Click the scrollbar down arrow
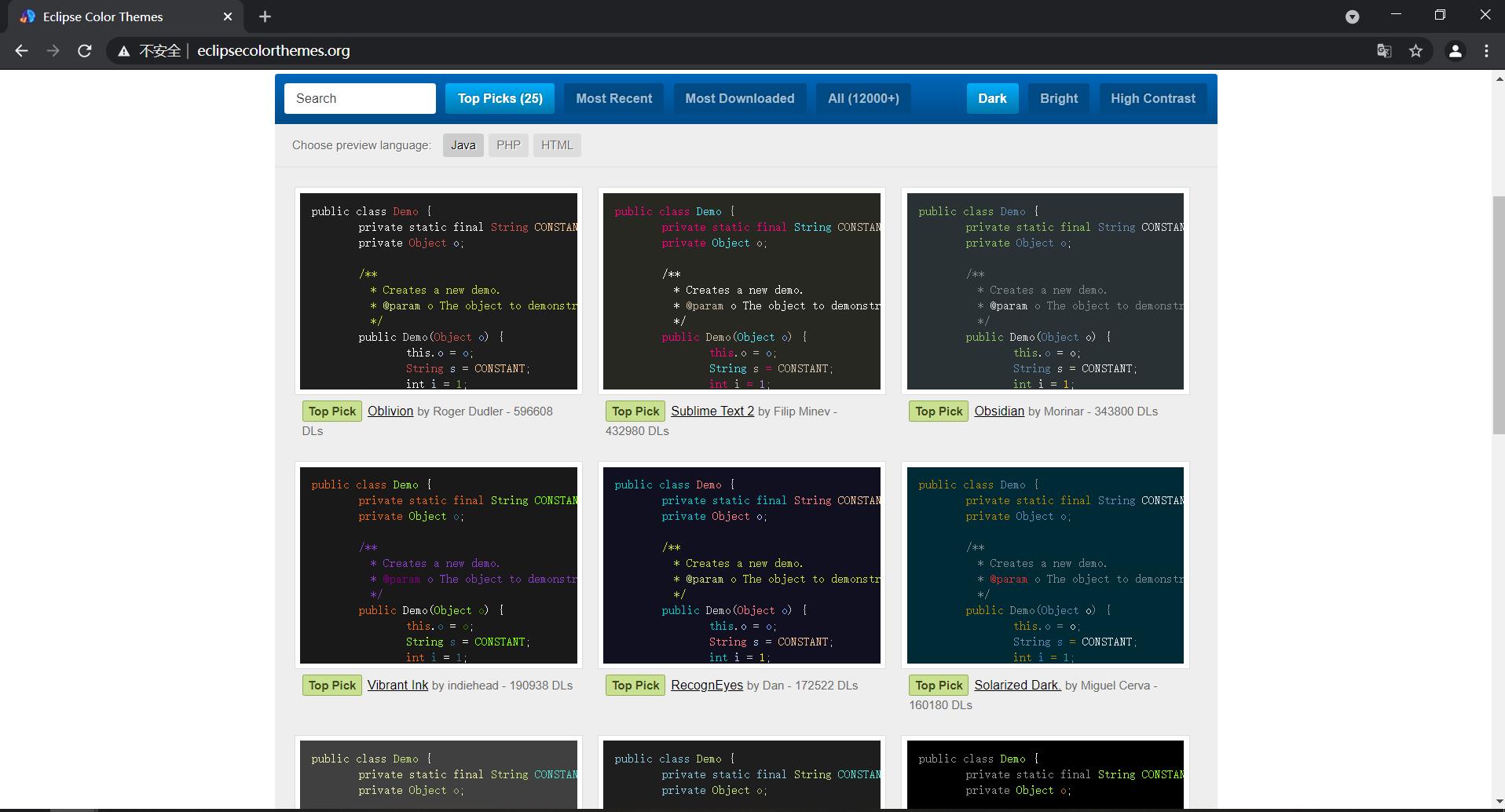The height and width of the screenshot is (812, 1505). 1498,802
